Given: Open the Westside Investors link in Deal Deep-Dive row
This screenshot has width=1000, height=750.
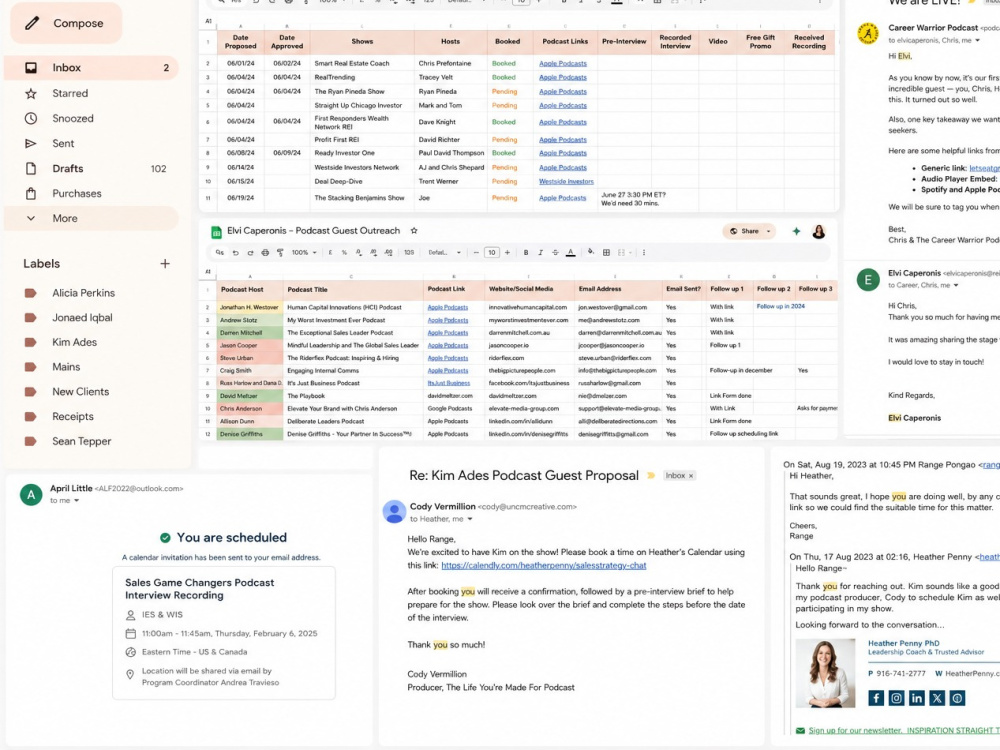Looking at the screenshot, I should 566,181.
